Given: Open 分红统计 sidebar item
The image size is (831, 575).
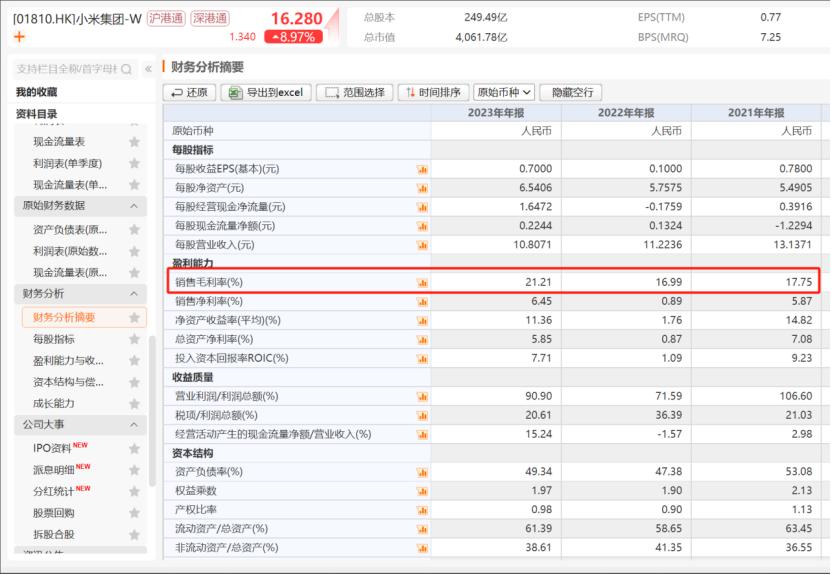Looking at the screenshot, I should point(54,491).
